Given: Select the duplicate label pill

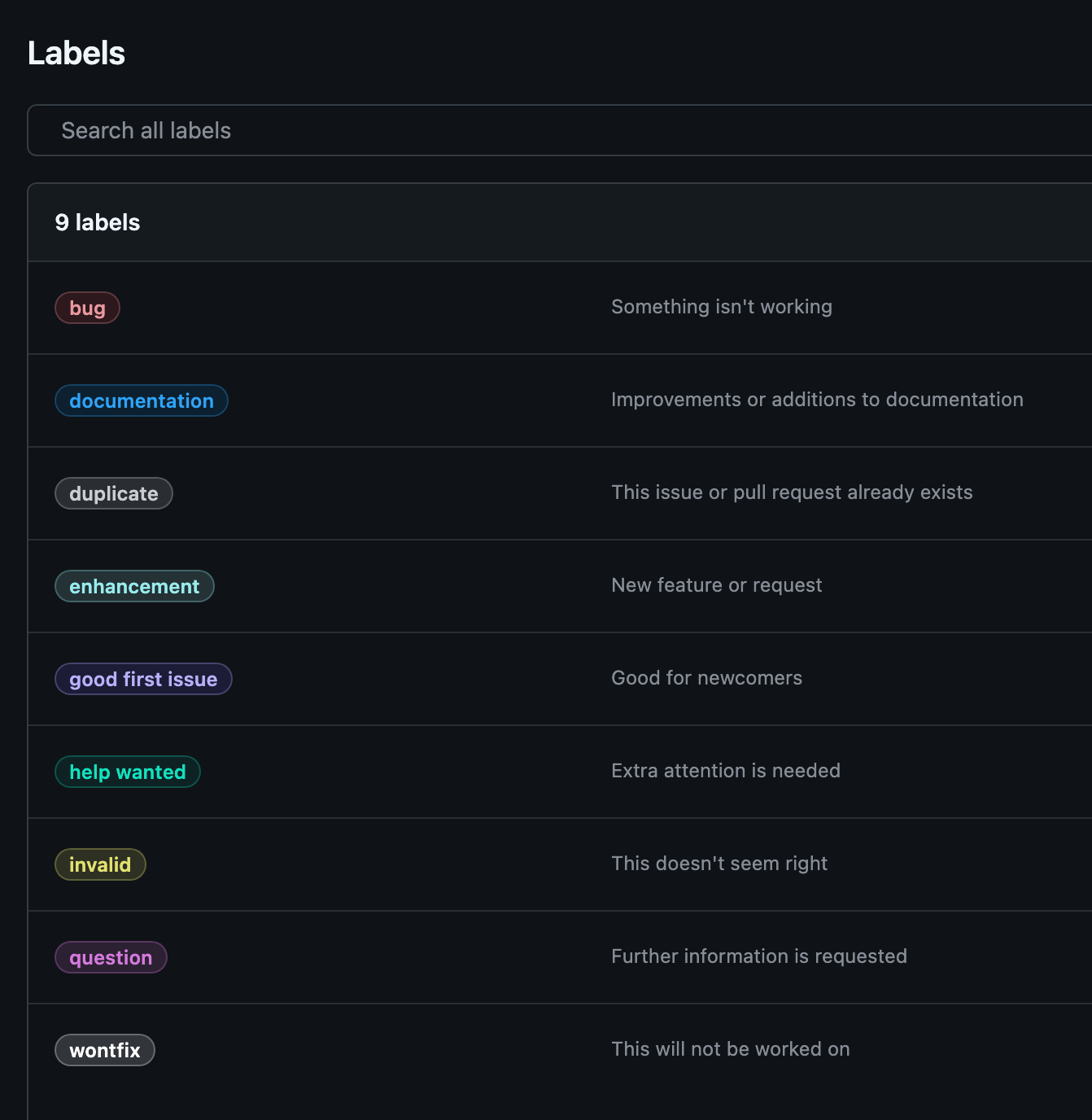Looking at the screenshot, I should (x=114, y=493).
